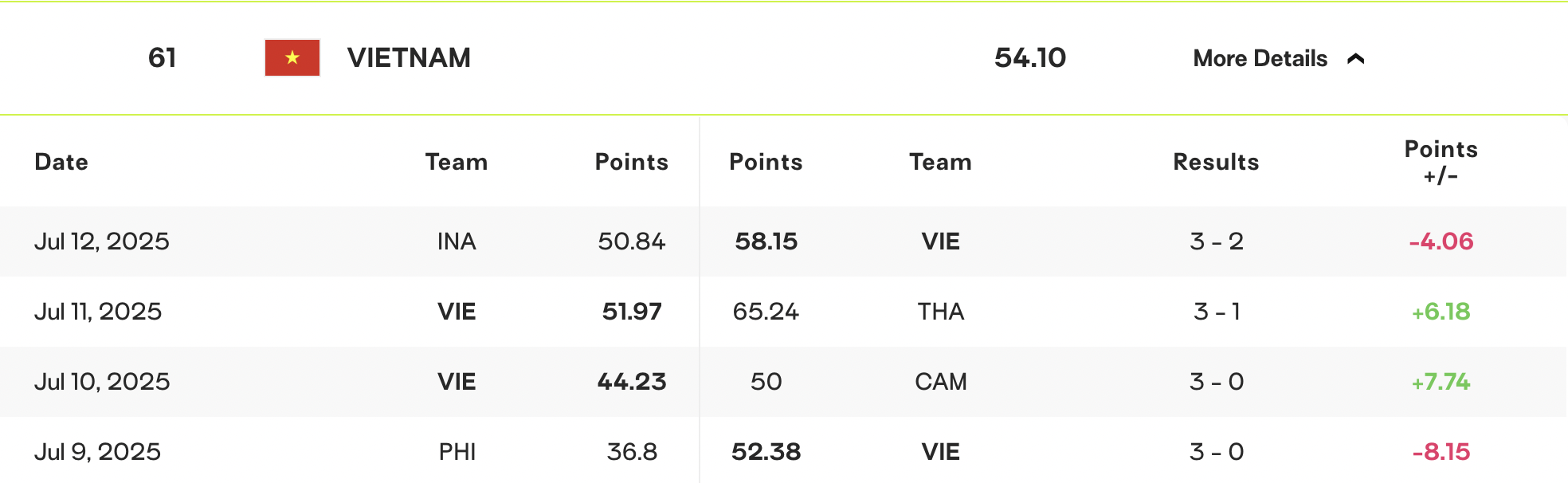Click the +7.74 points change value

click(x=1441, y=382)
